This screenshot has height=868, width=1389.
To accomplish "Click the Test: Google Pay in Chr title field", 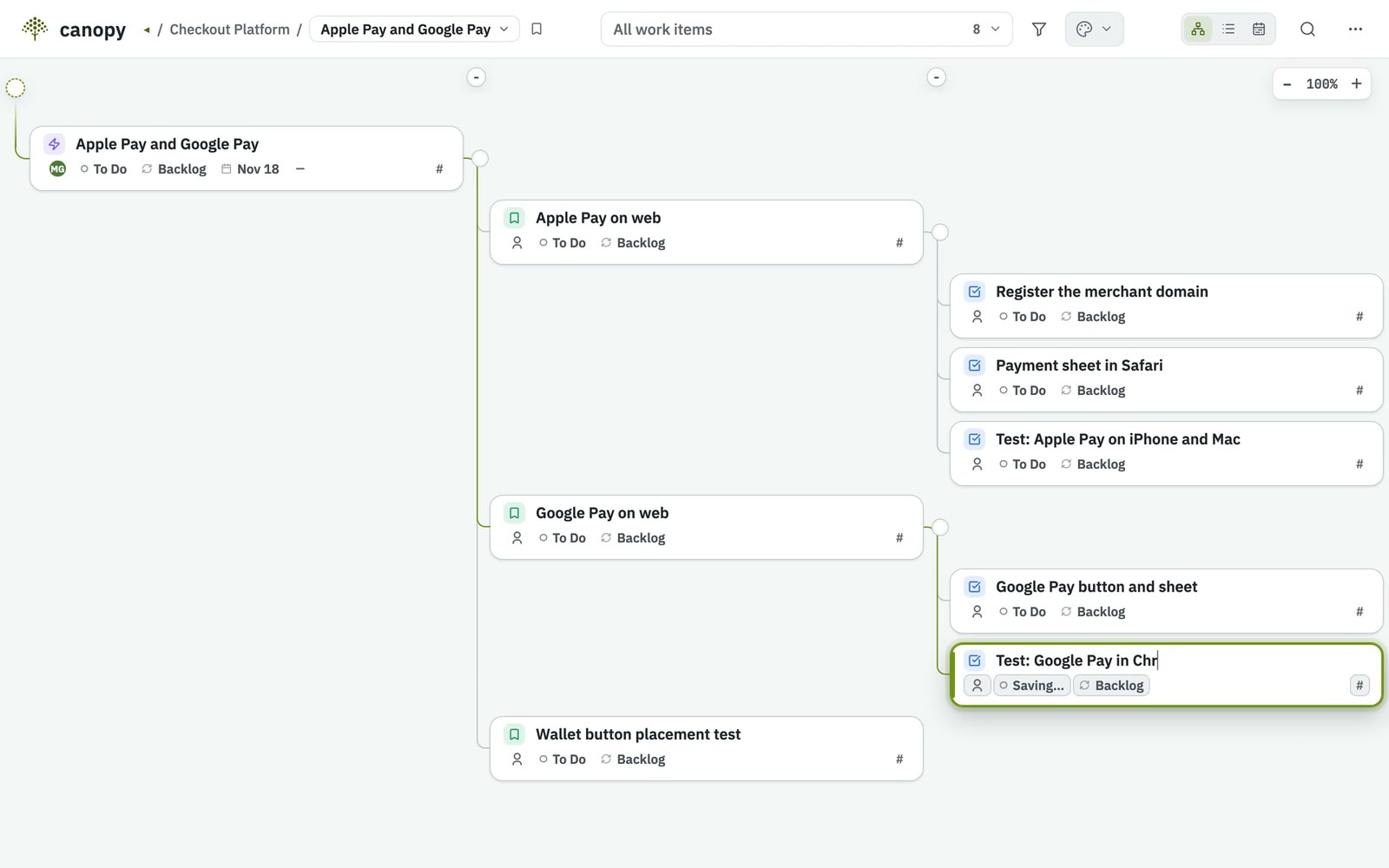I will tap(1076, 661).
